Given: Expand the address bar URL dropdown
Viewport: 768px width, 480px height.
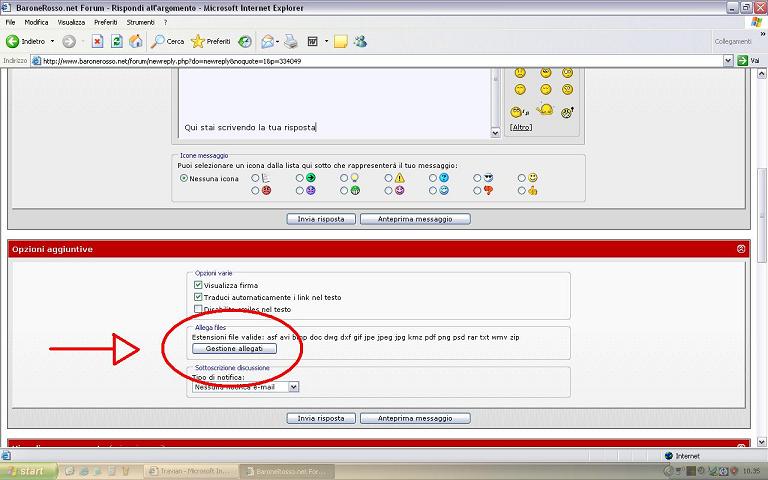Looking at the screenshot, I should click(x=726, y=61).
